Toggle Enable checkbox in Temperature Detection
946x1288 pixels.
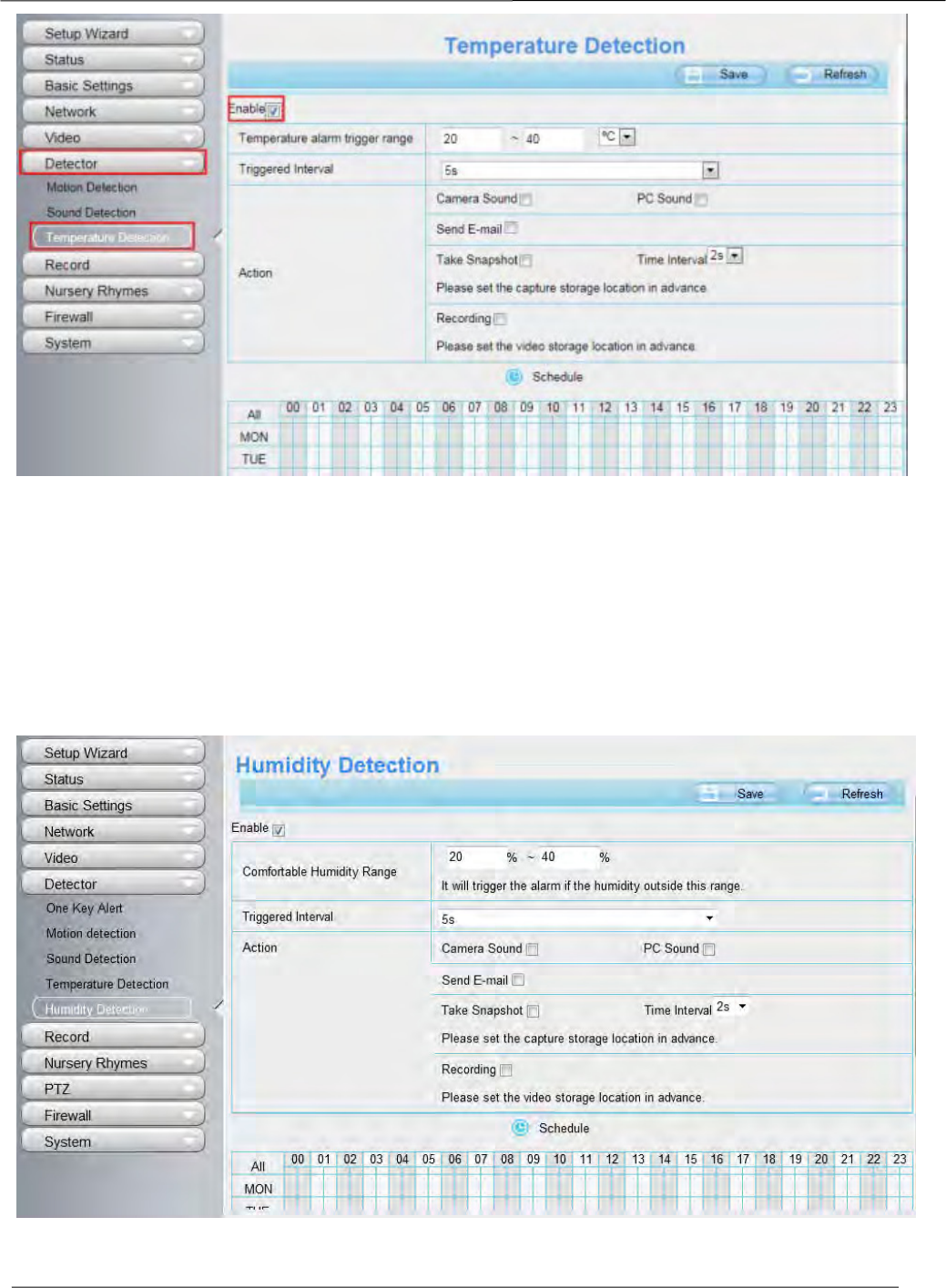(274, 111)
